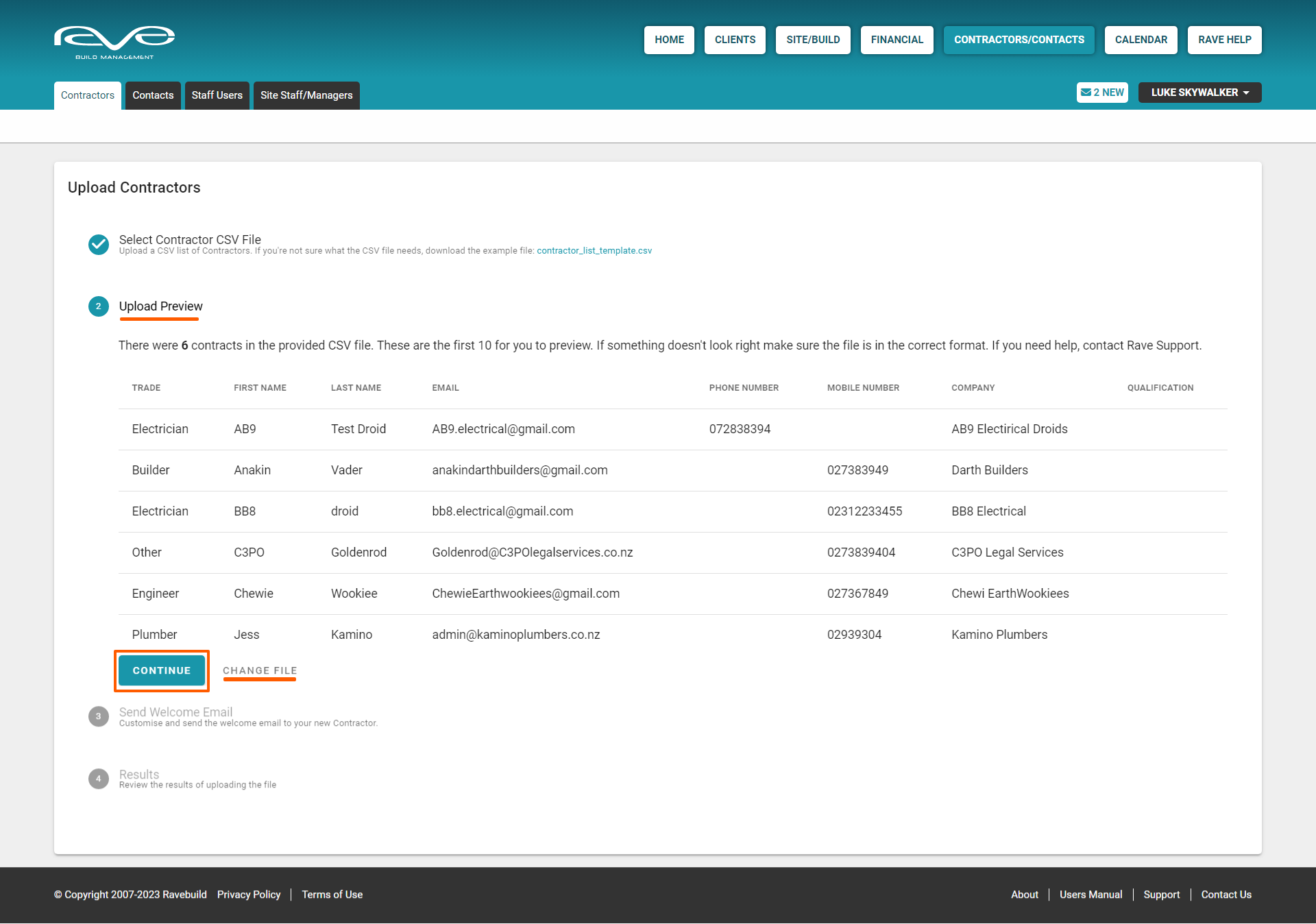The height and width of the screenshot is (924, 1316).
Task: Click the completed step checkmark icon
Action: (99, 245)
